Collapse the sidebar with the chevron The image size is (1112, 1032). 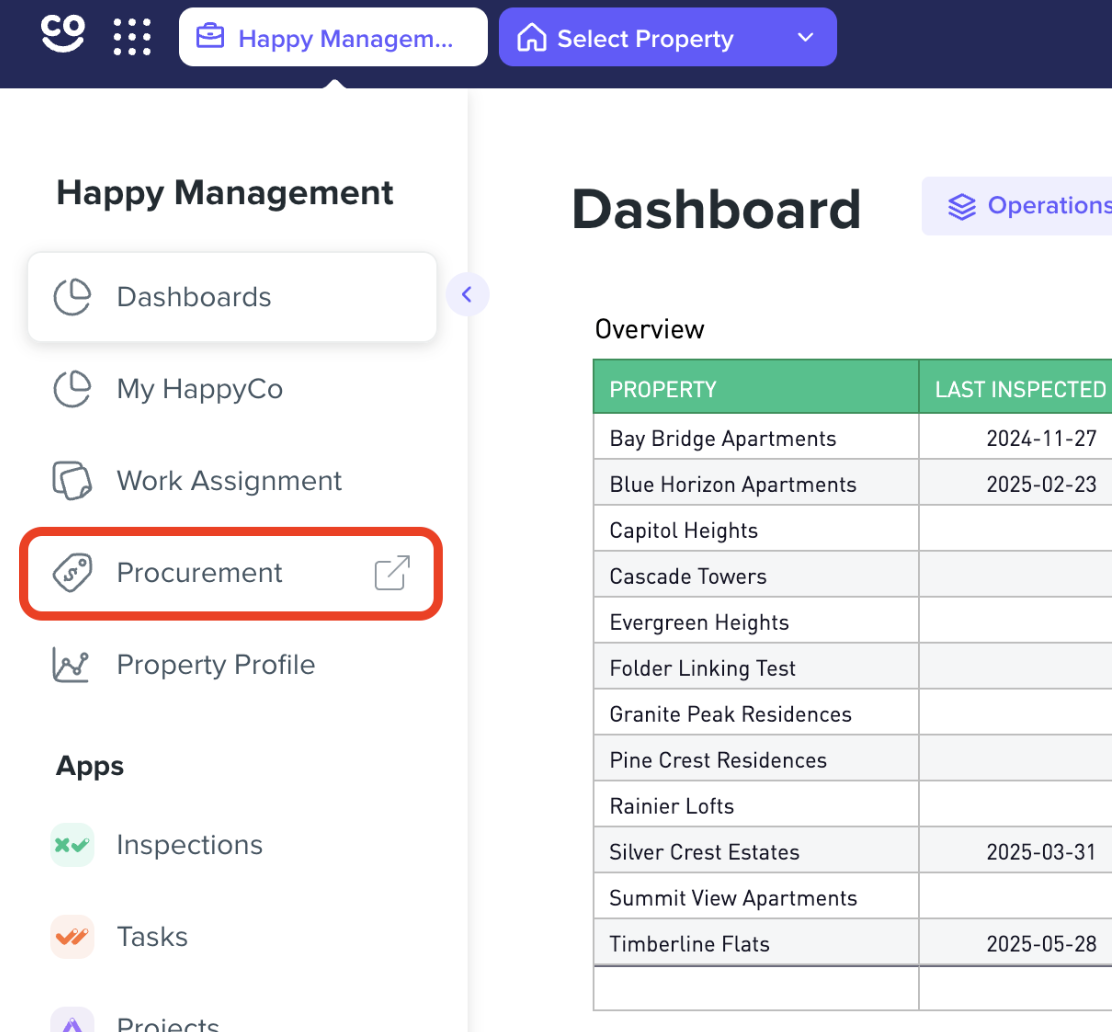coord(467,294)
